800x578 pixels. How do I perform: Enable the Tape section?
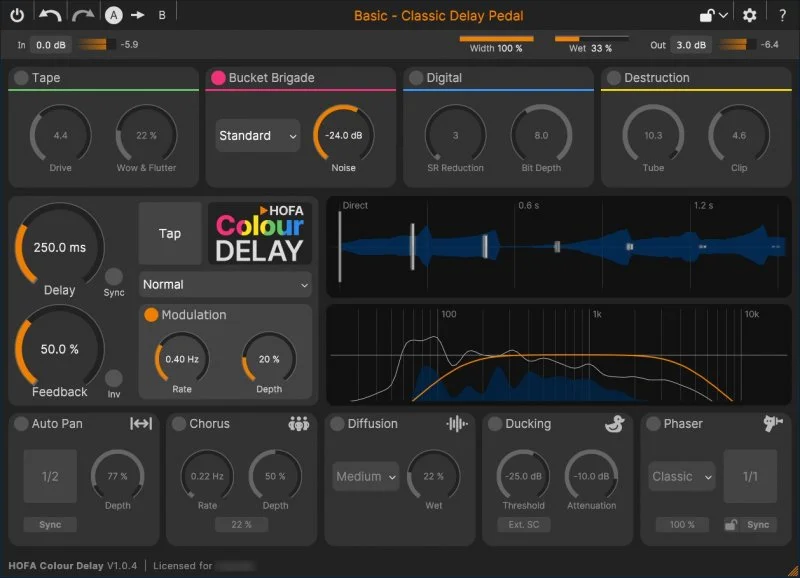21,78
